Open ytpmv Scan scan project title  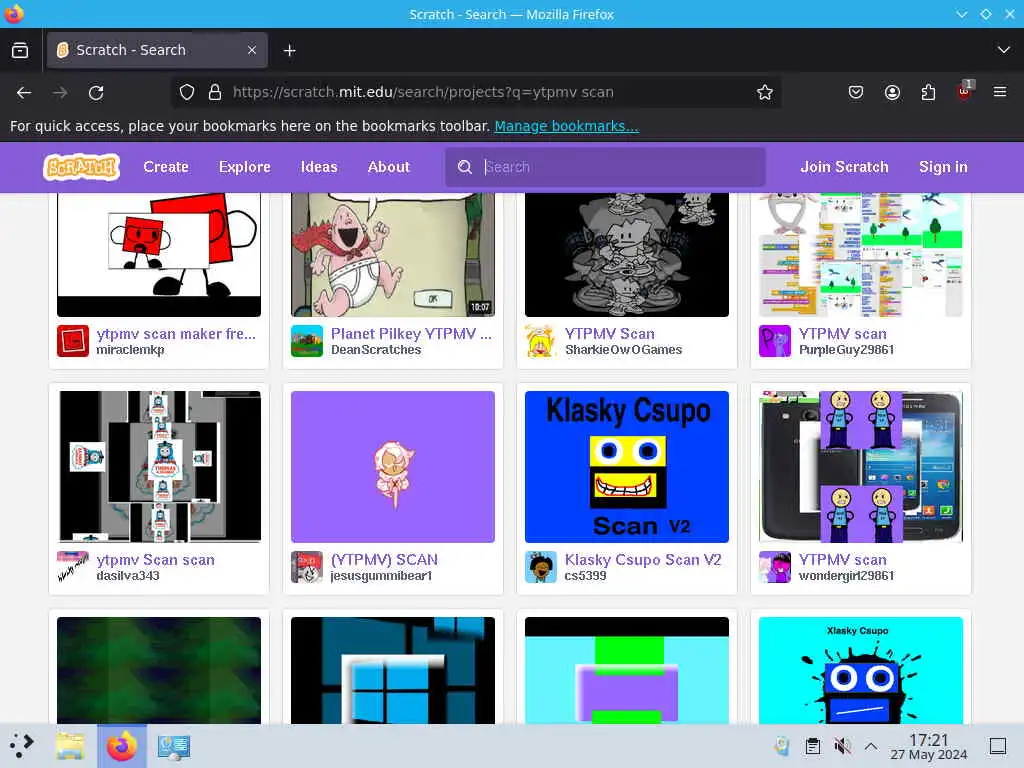(155, 560)
